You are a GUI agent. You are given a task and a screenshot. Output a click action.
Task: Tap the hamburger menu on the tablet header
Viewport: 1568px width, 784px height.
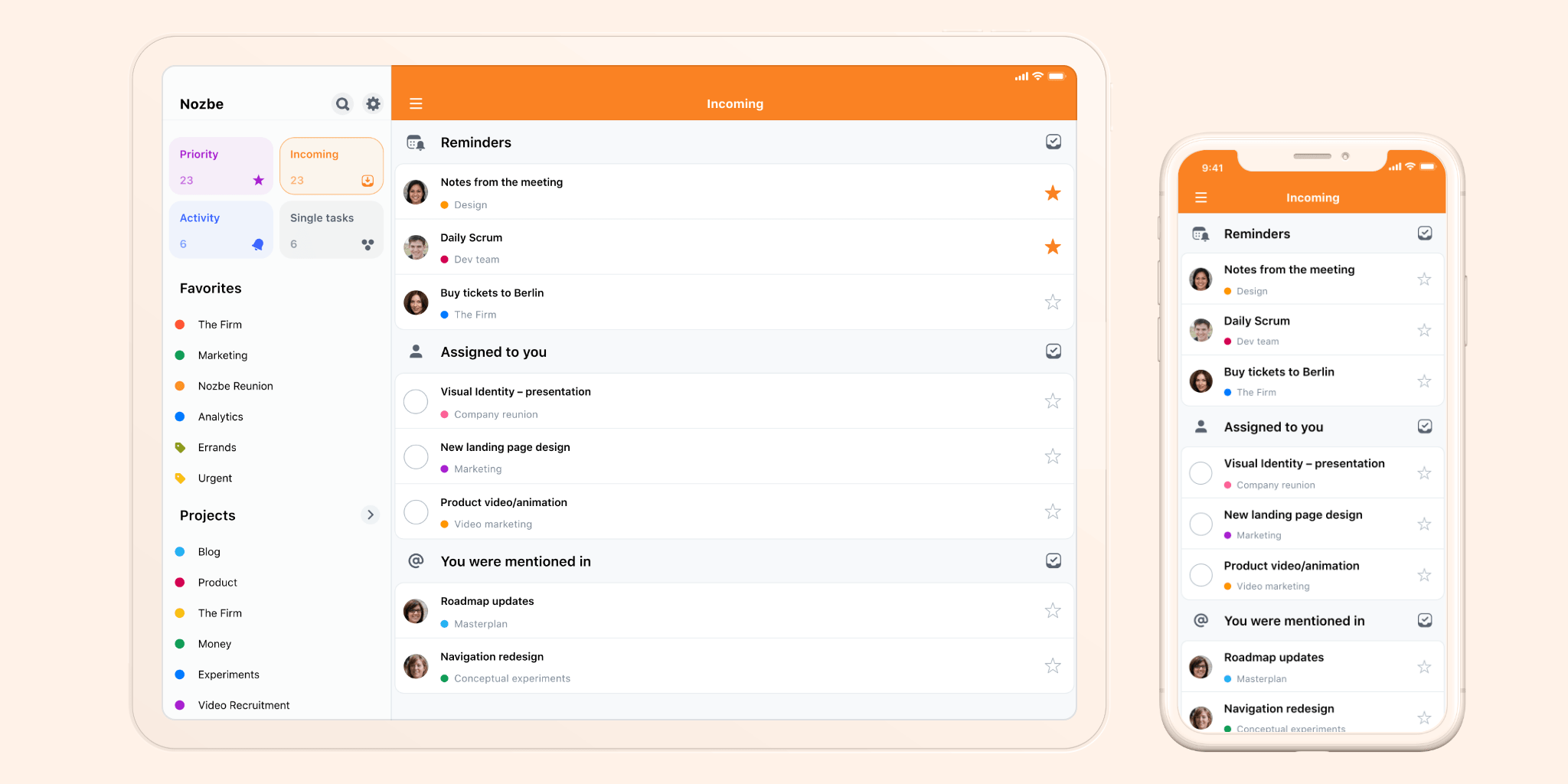pyautogui.click(x=416, y=103)
